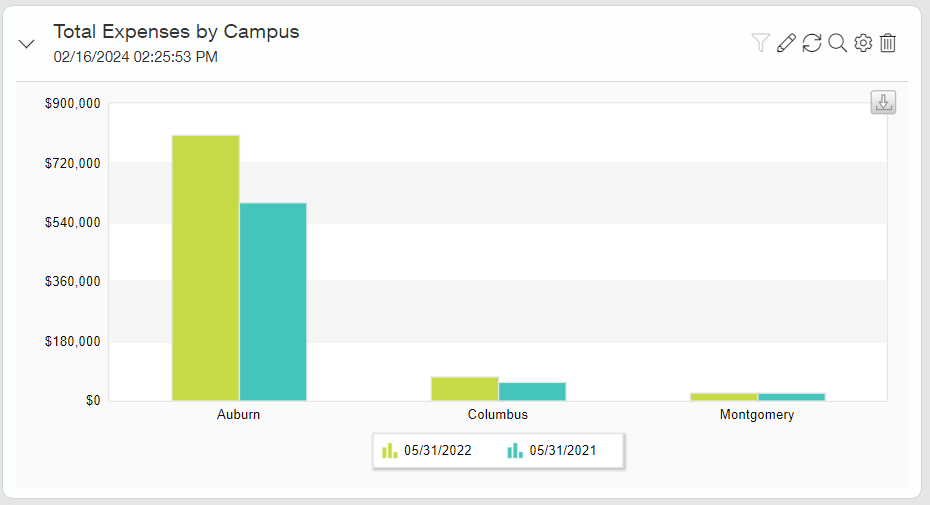Viewport: 930px width, 505px height.
Task: Click the Columbus axis label
Action: pyautogui.click(x=497, y=414)
